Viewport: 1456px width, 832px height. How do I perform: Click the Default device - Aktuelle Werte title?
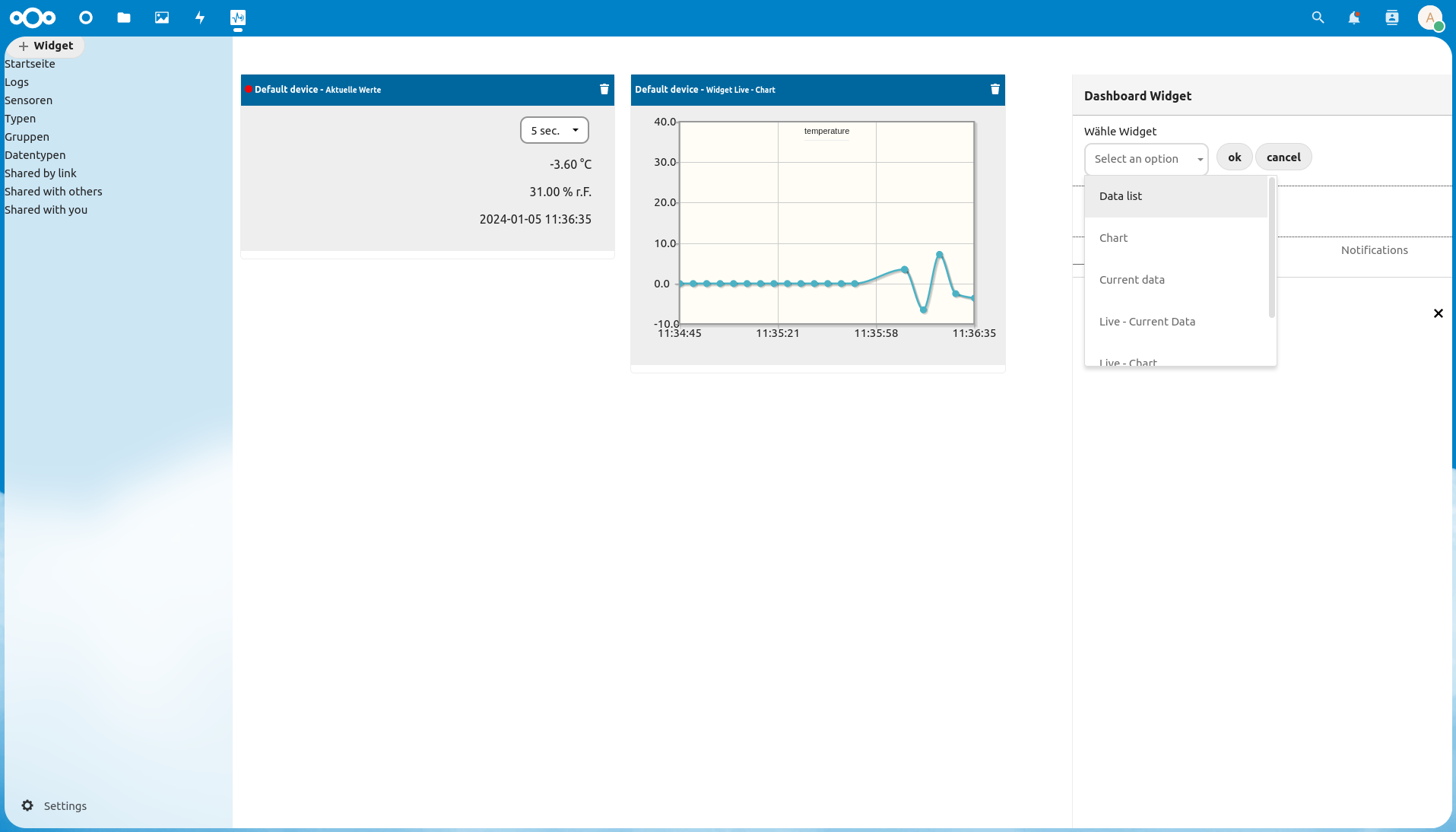(x=318, y=89)
